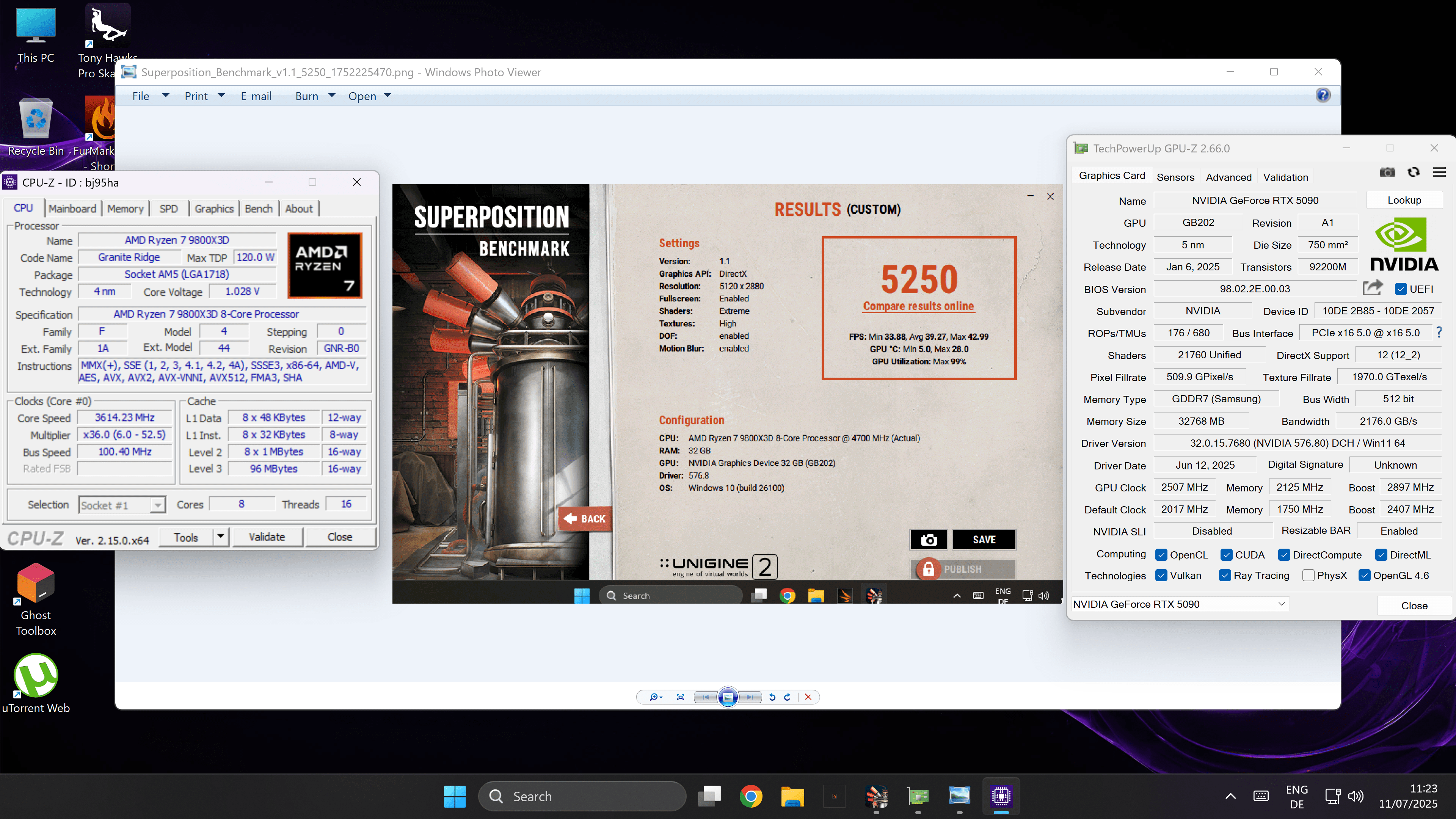Open the Sensors tab in GPU-Z

(x=1175, y=177)
